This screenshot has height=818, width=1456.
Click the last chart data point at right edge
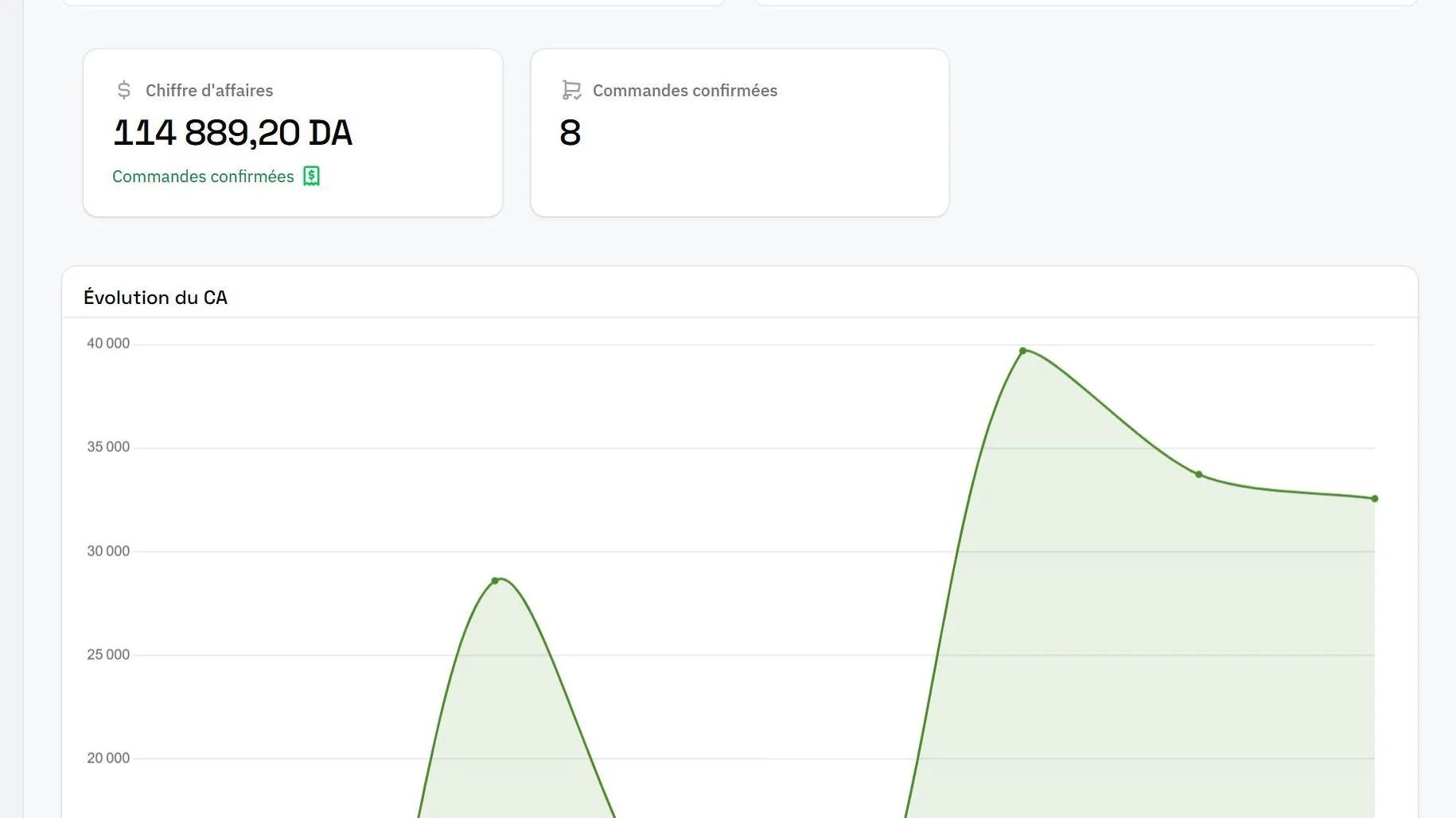(x=1375, y=499)
